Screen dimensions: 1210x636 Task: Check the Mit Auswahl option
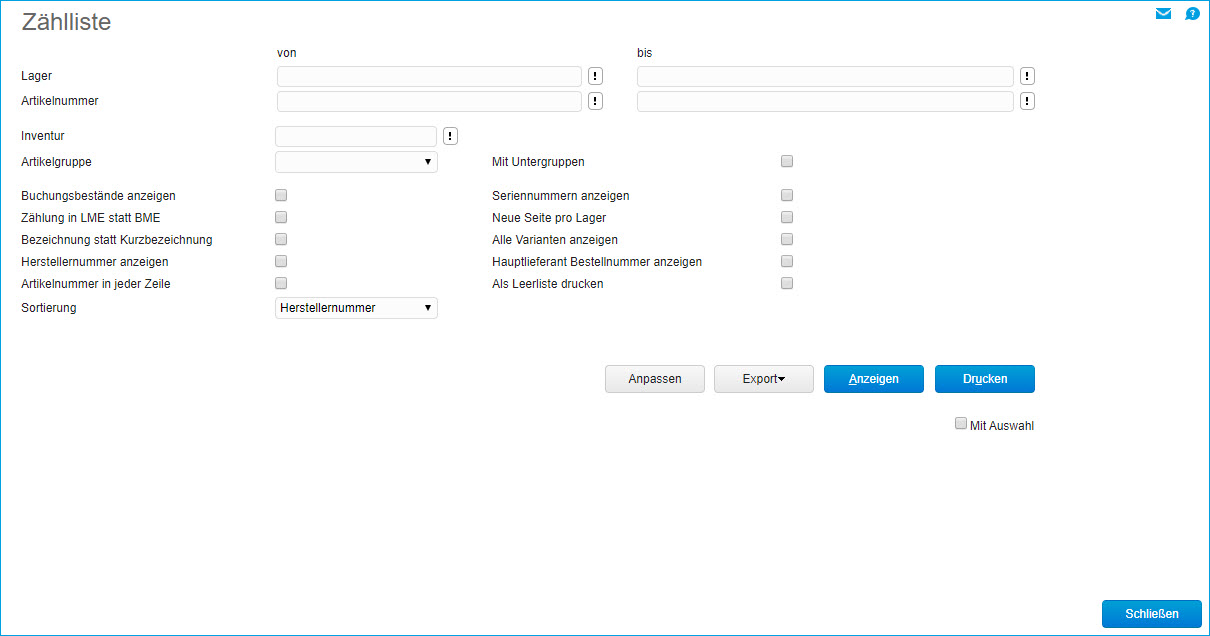point(961,424)
